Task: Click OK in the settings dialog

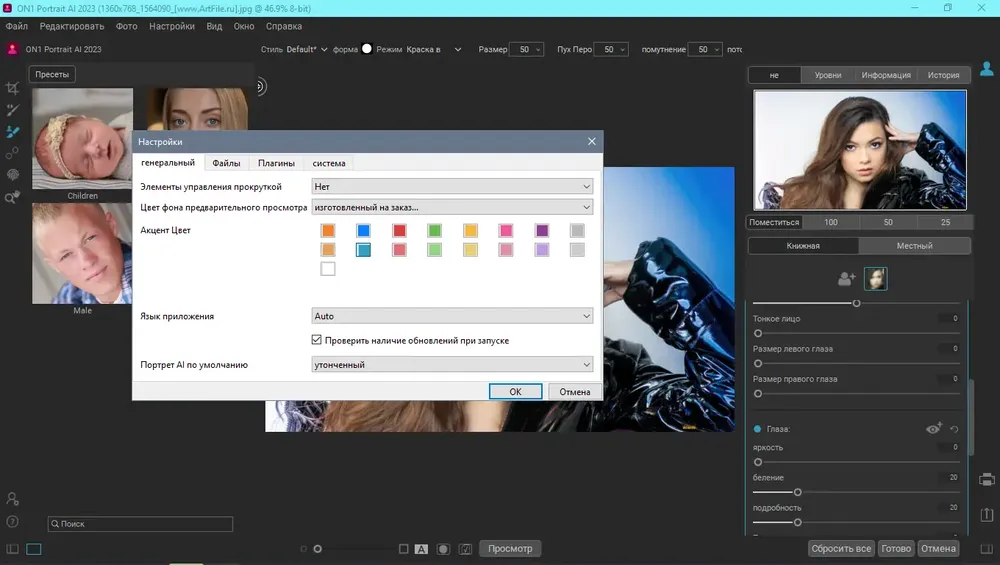Action: 515,392
